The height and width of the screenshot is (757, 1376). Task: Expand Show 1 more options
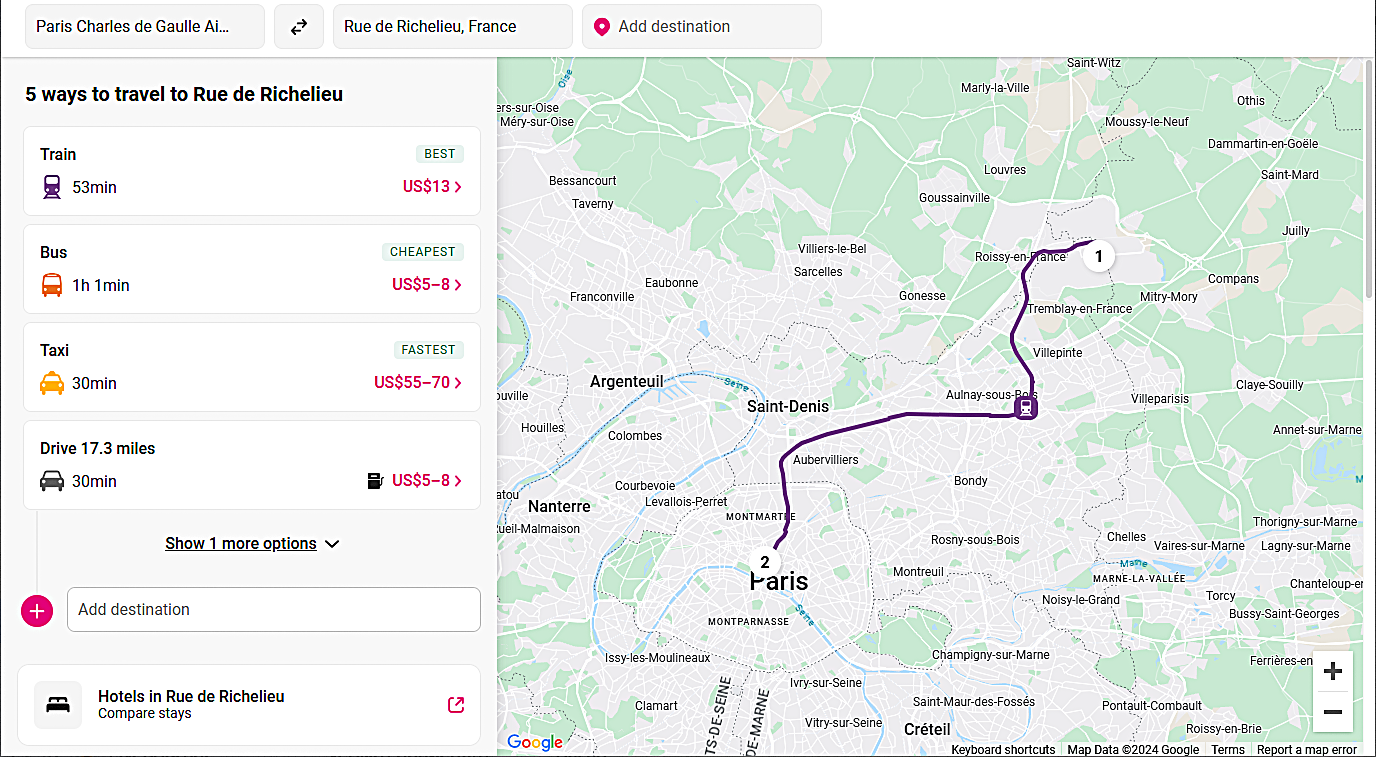coord(252,544)
